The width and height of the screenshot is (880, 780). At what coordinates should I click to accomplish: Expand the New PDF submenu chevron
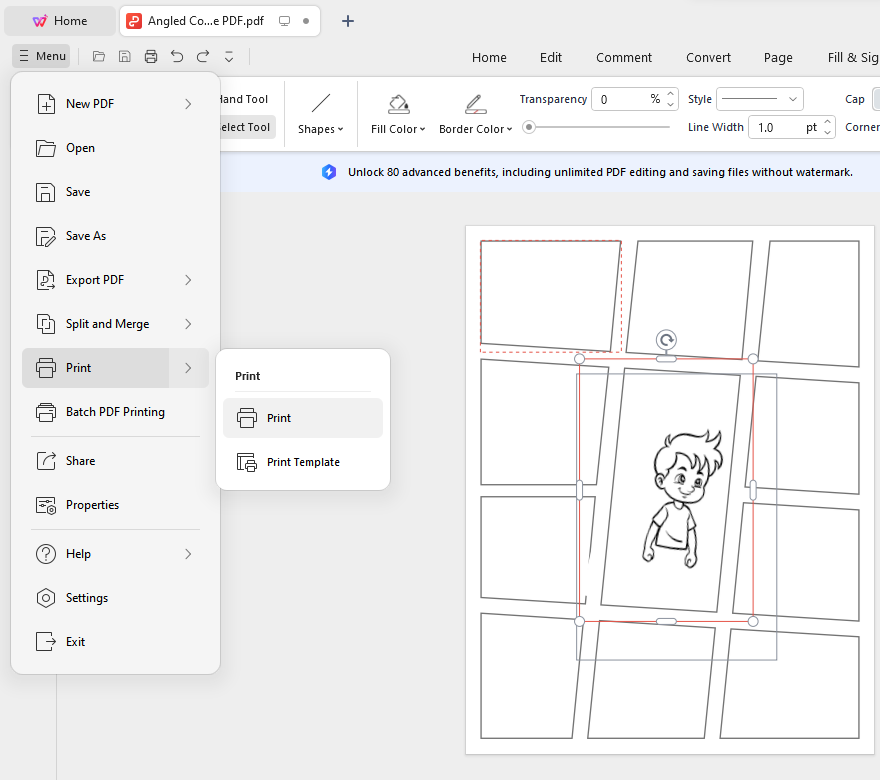coord(188,103)
